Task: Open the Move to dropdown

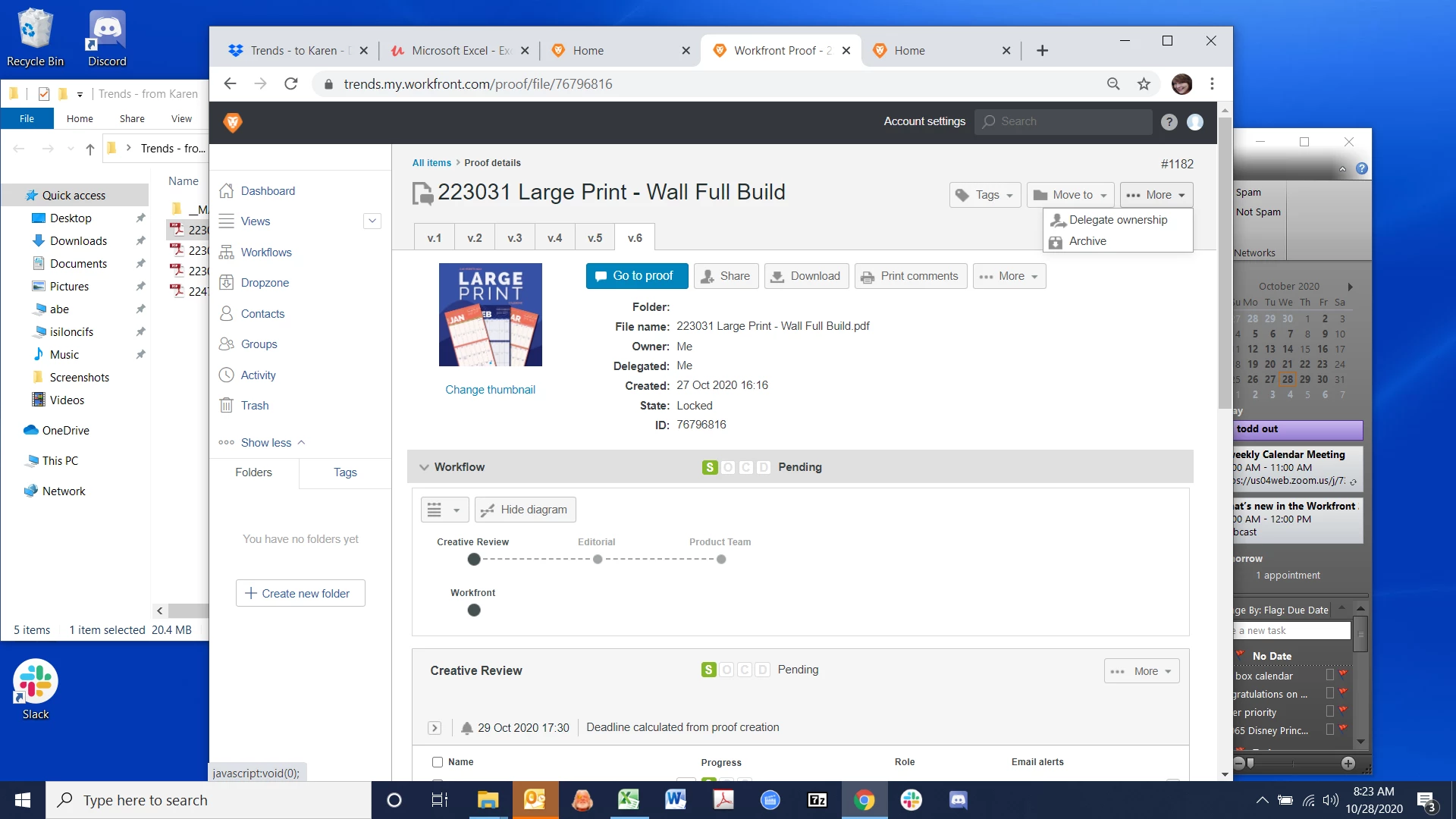Action: pos(1071,195)
